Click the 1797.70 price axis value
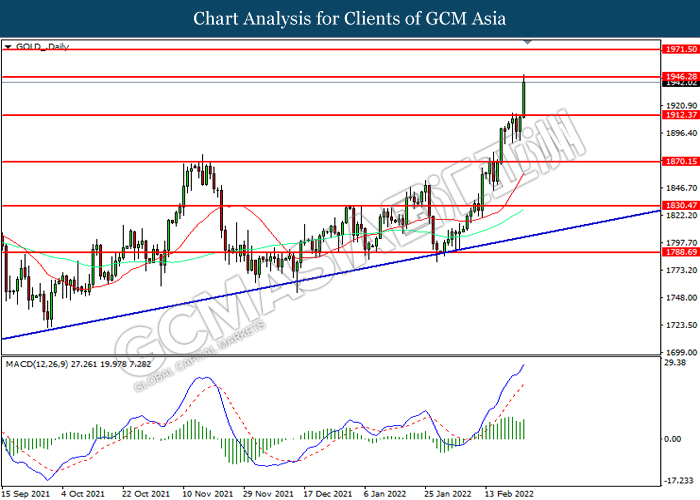The height and width of the screenshot is (500, 700). pyautogui.click(x=681, y=243)
